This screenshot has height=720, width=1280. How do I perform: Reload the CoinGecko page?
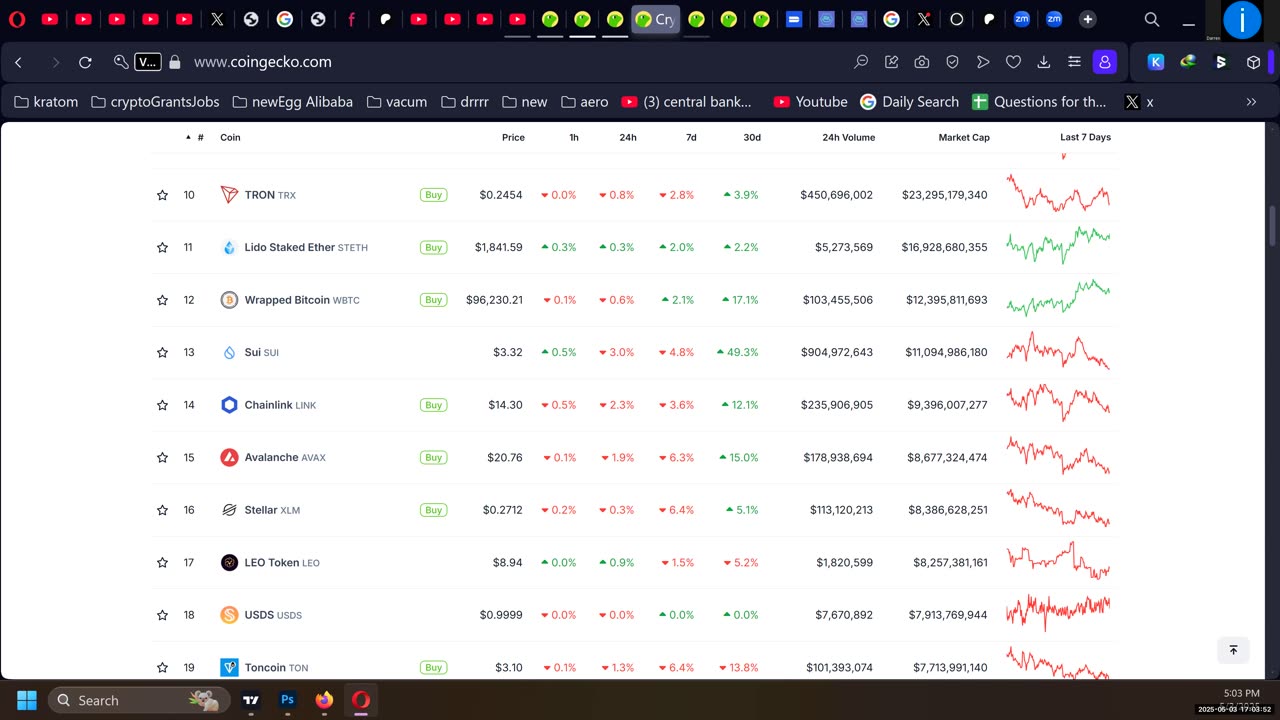[x=85, y=62]
